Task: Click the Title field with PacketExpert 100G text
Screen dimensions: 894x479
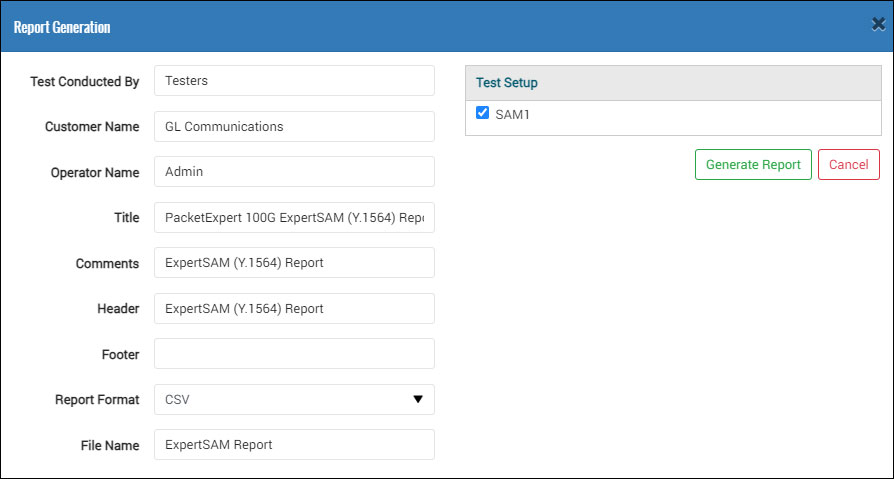Action: tap(294, 217)
